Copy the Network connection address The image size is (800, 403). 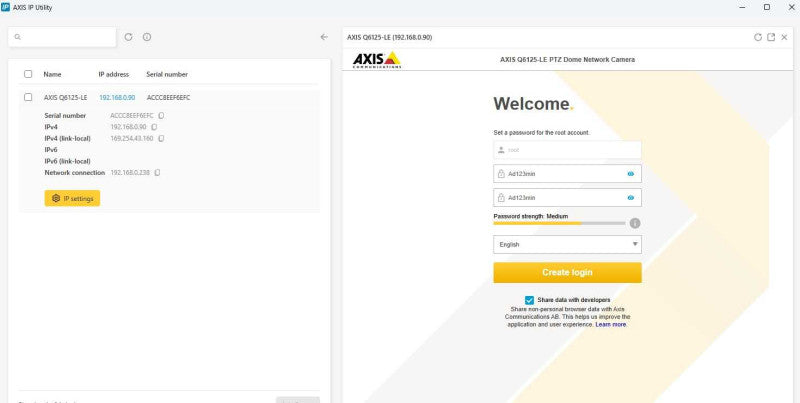157,173
